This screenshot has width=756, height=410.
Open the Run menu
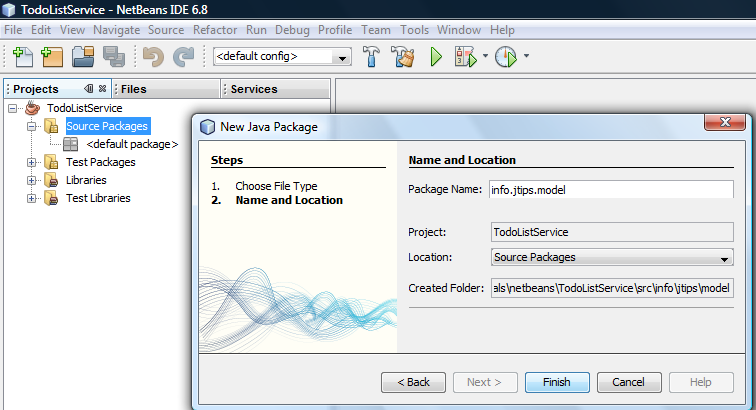pos(256,30)
